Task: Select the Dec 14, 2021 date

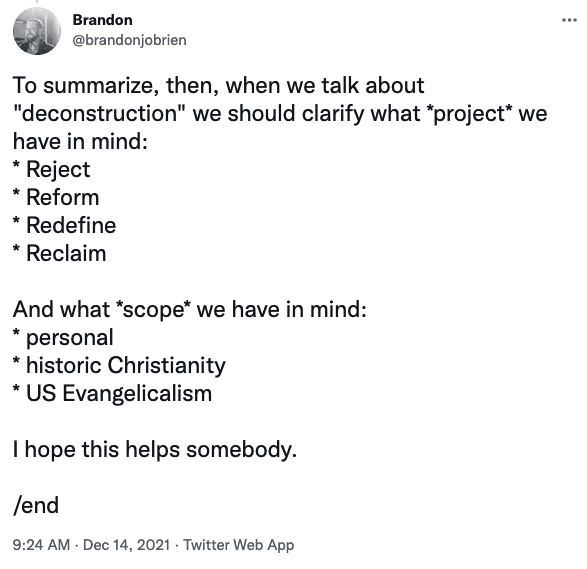Action: [127, 545]
